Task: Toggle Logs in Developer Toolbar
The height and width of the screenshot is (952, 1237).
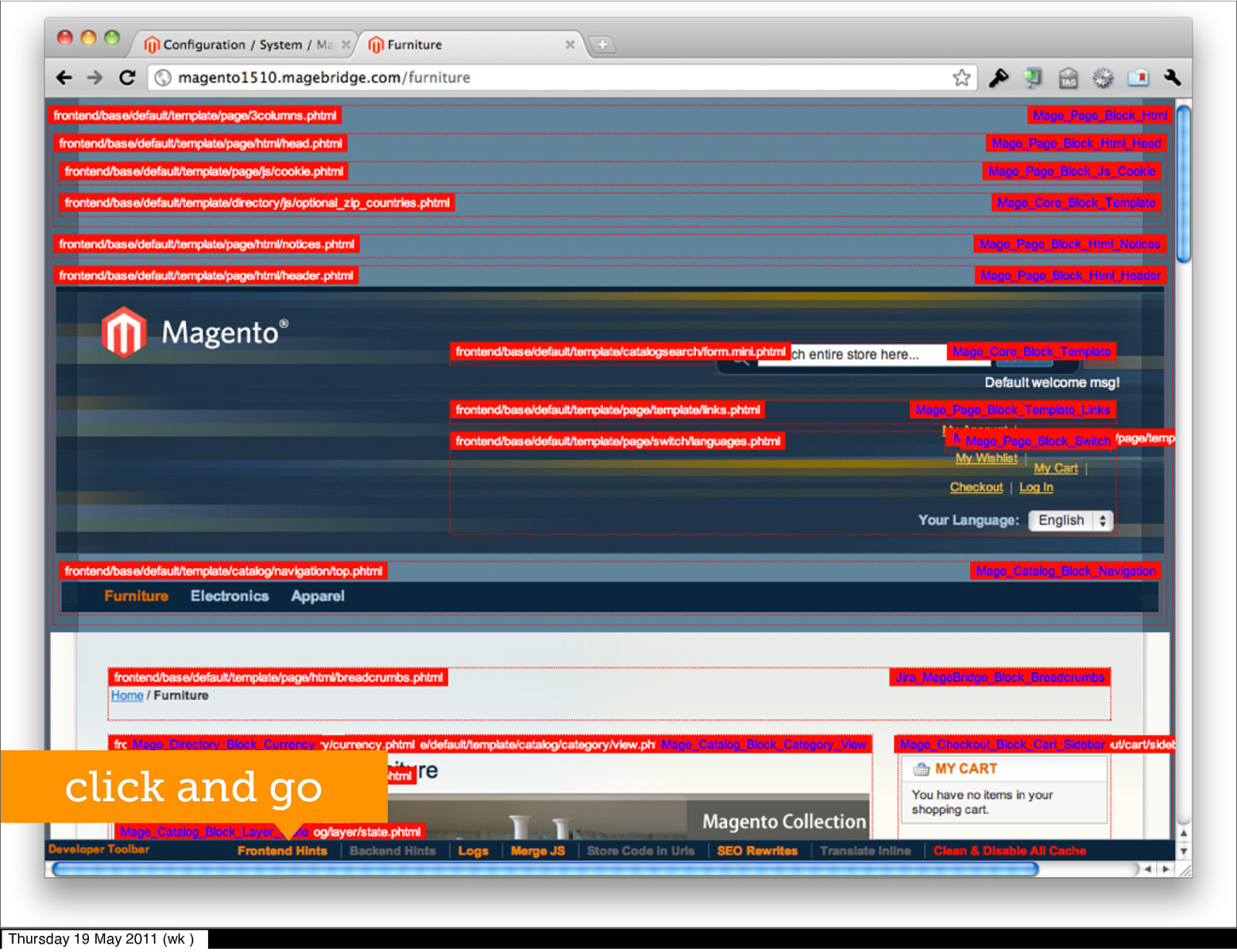Action: pos(473,851)
